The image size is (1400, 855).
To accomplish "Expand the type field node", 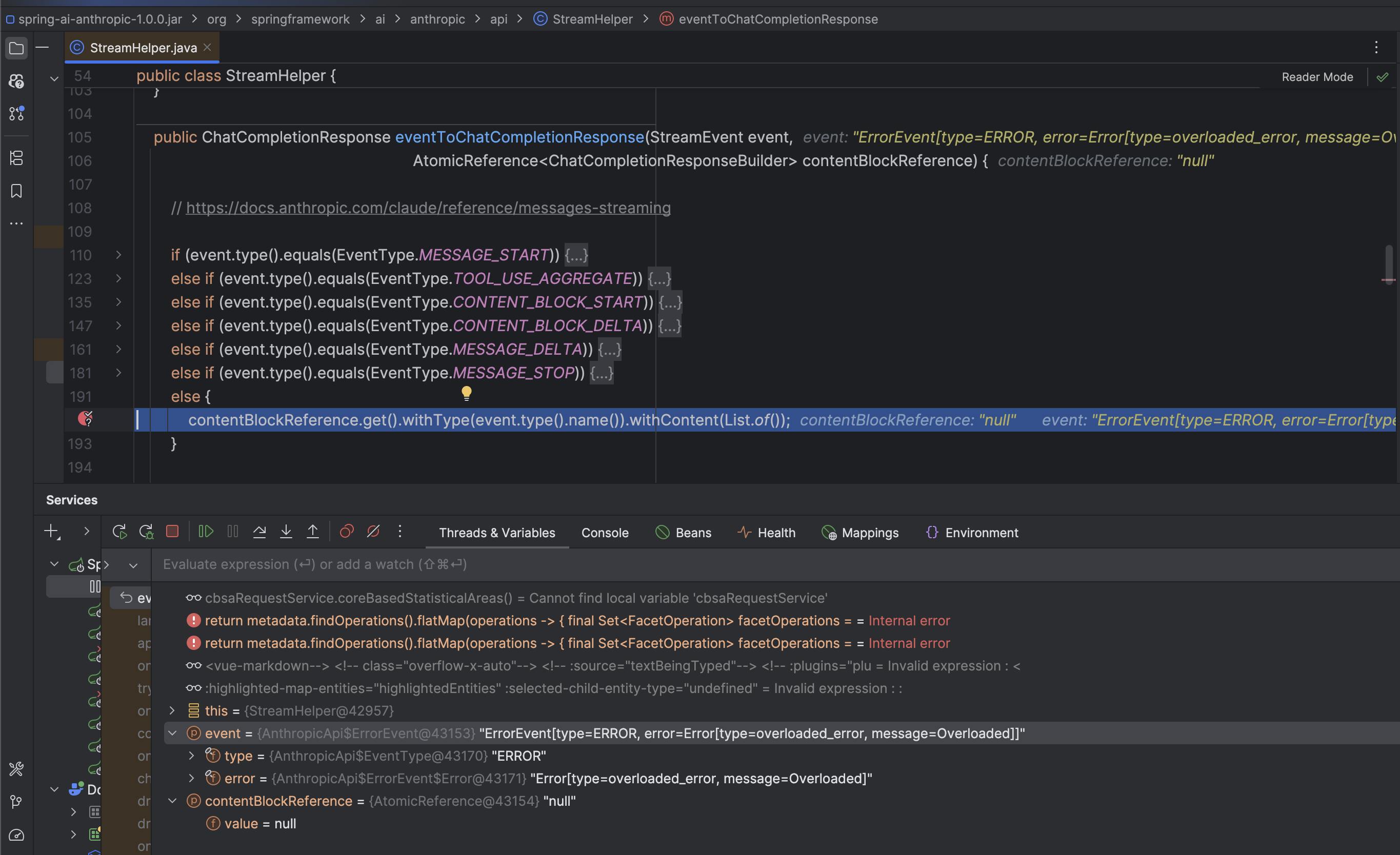I will click(191, 756).
